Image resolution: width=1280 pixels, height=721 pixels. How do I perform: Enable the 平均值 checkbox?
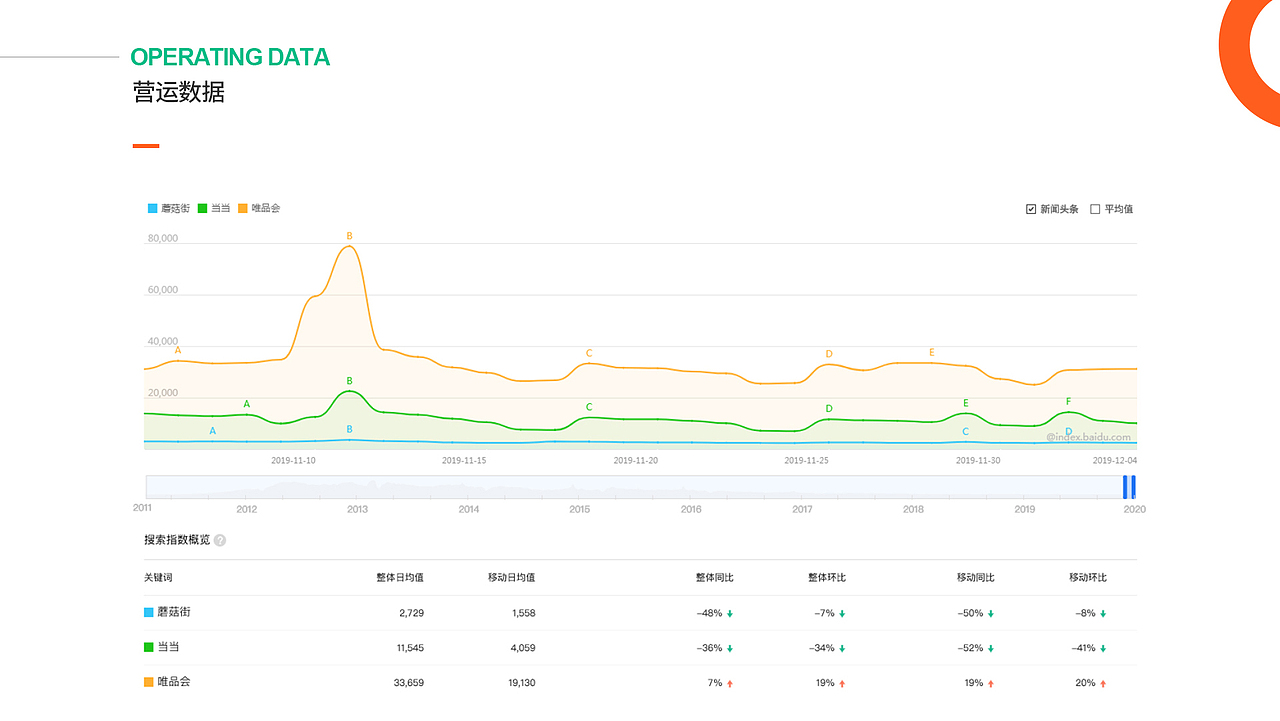pyautogui.click(x=1095, y=209)
